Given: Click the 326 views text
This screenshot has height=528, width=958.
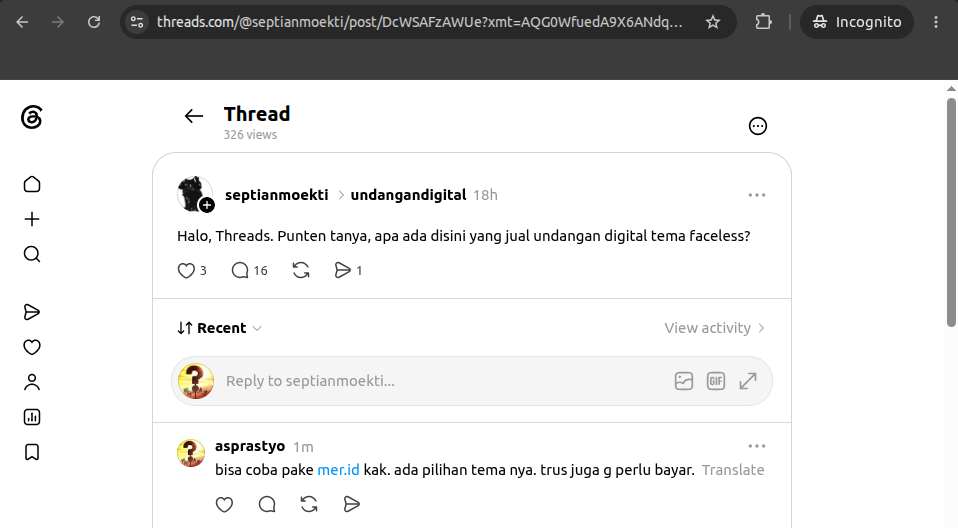Looking at the screenshot, I should point(250,134).
